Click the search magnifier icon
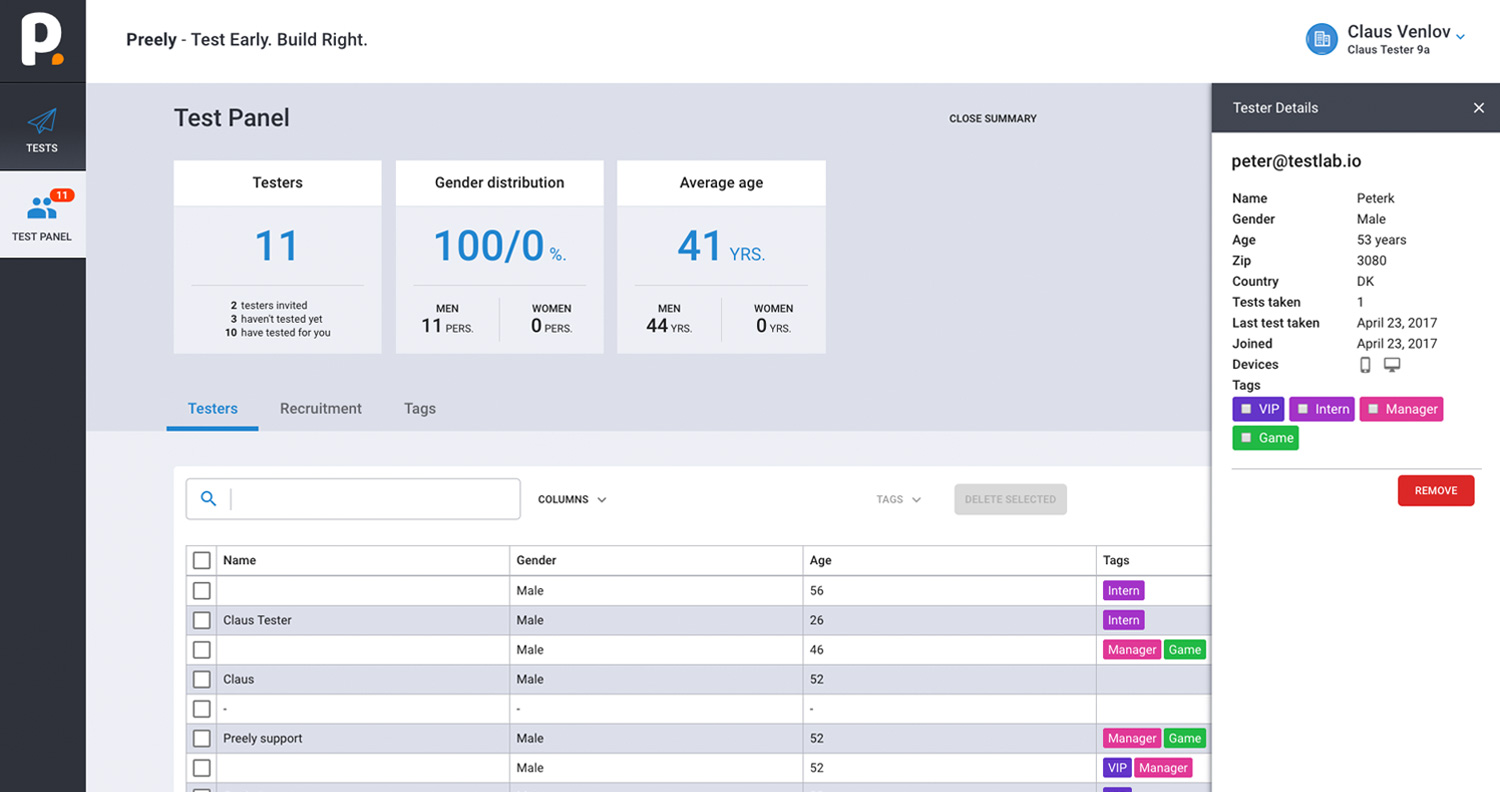 (208, 498)
